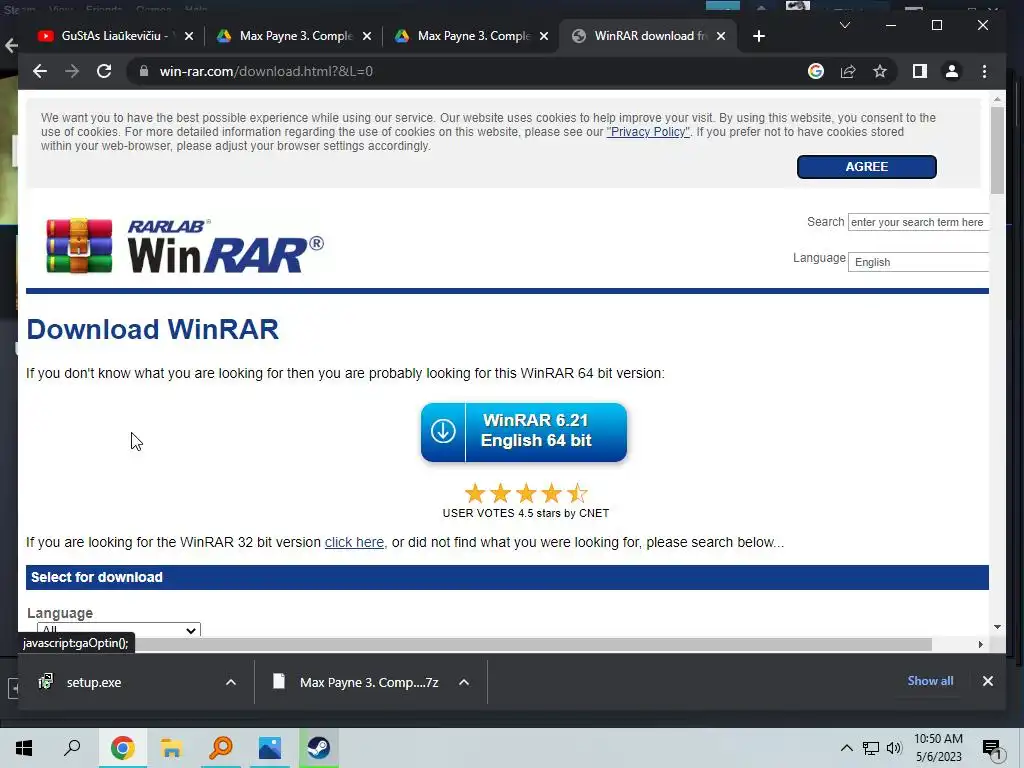Click the vertical page scrollbar thumb

pos(997,150)
